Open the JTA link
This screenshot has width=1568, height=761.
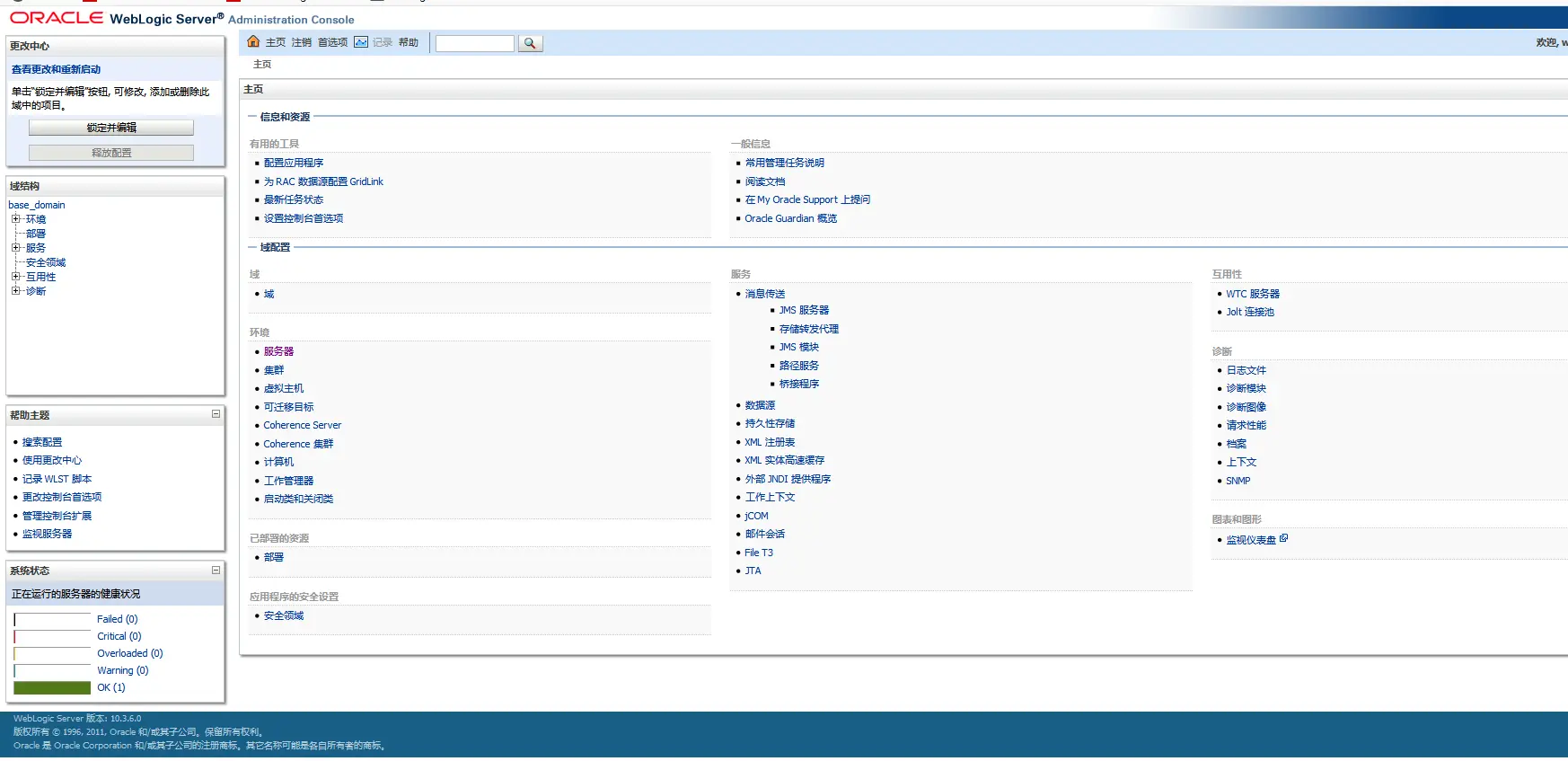click(x=753, y=571)
